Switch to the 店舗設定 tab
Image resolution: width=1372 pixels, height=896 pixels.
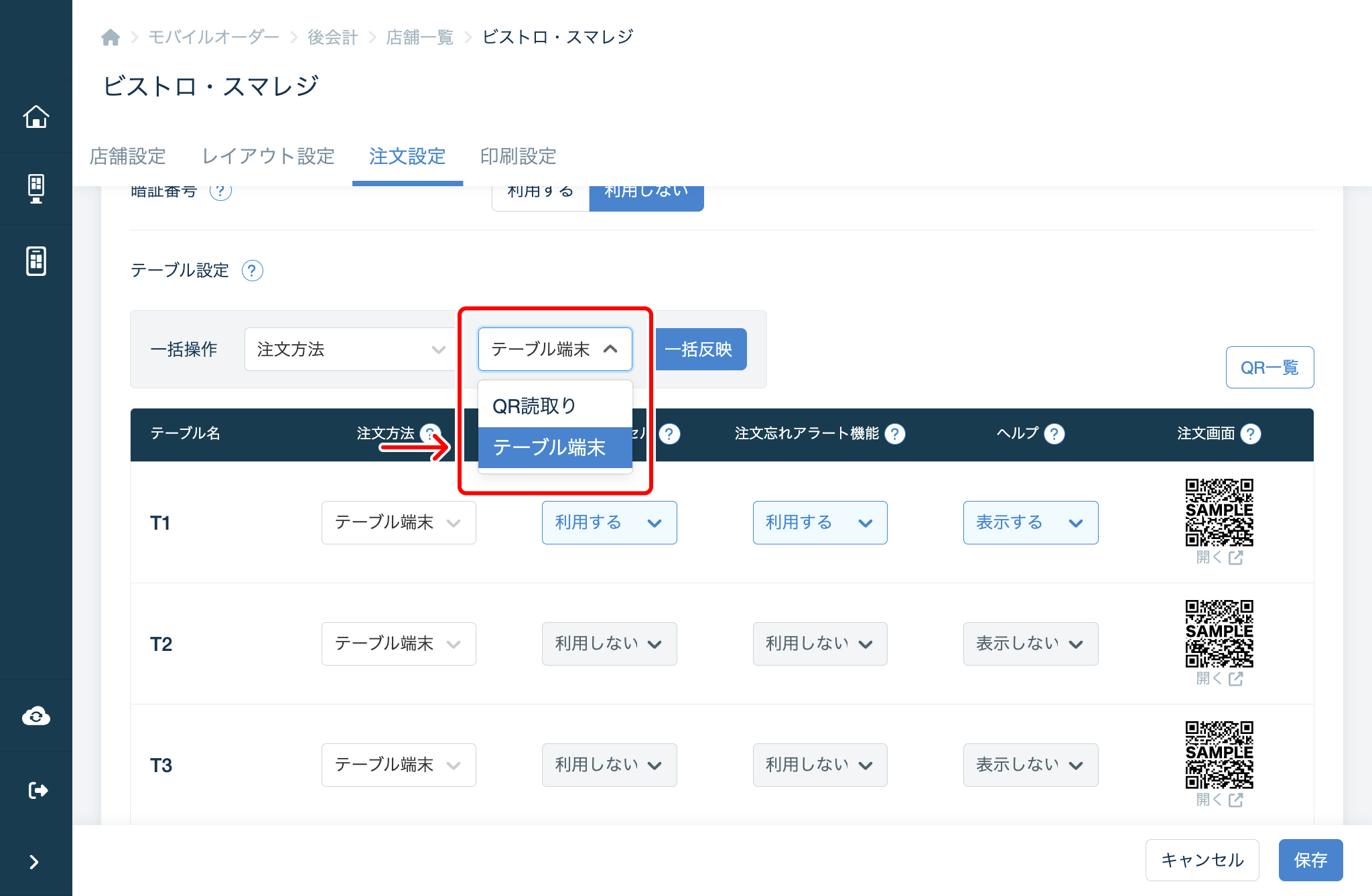tap(128, 157)
